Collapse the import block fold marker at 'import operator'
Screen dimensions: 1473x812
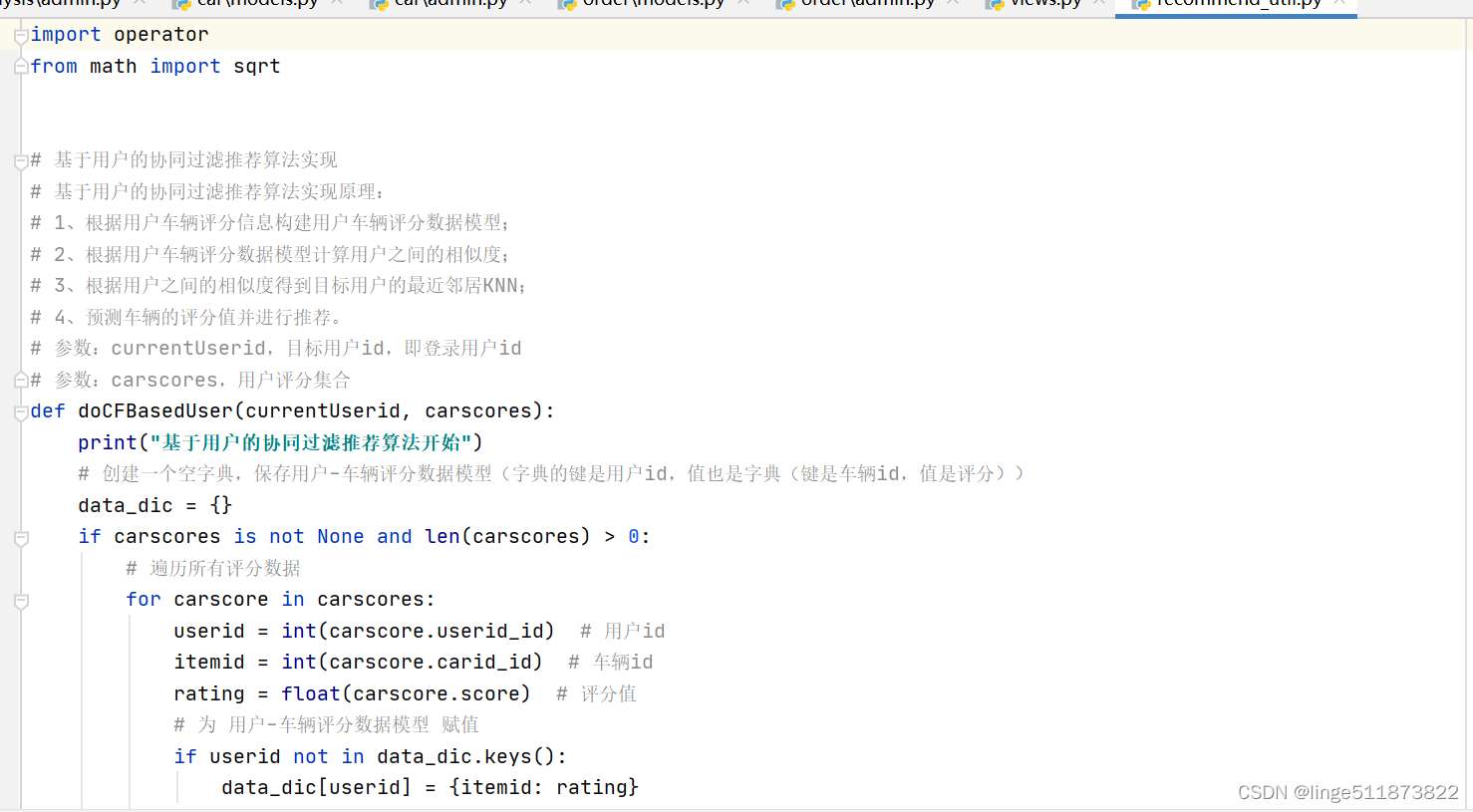[x=21, y=36]
